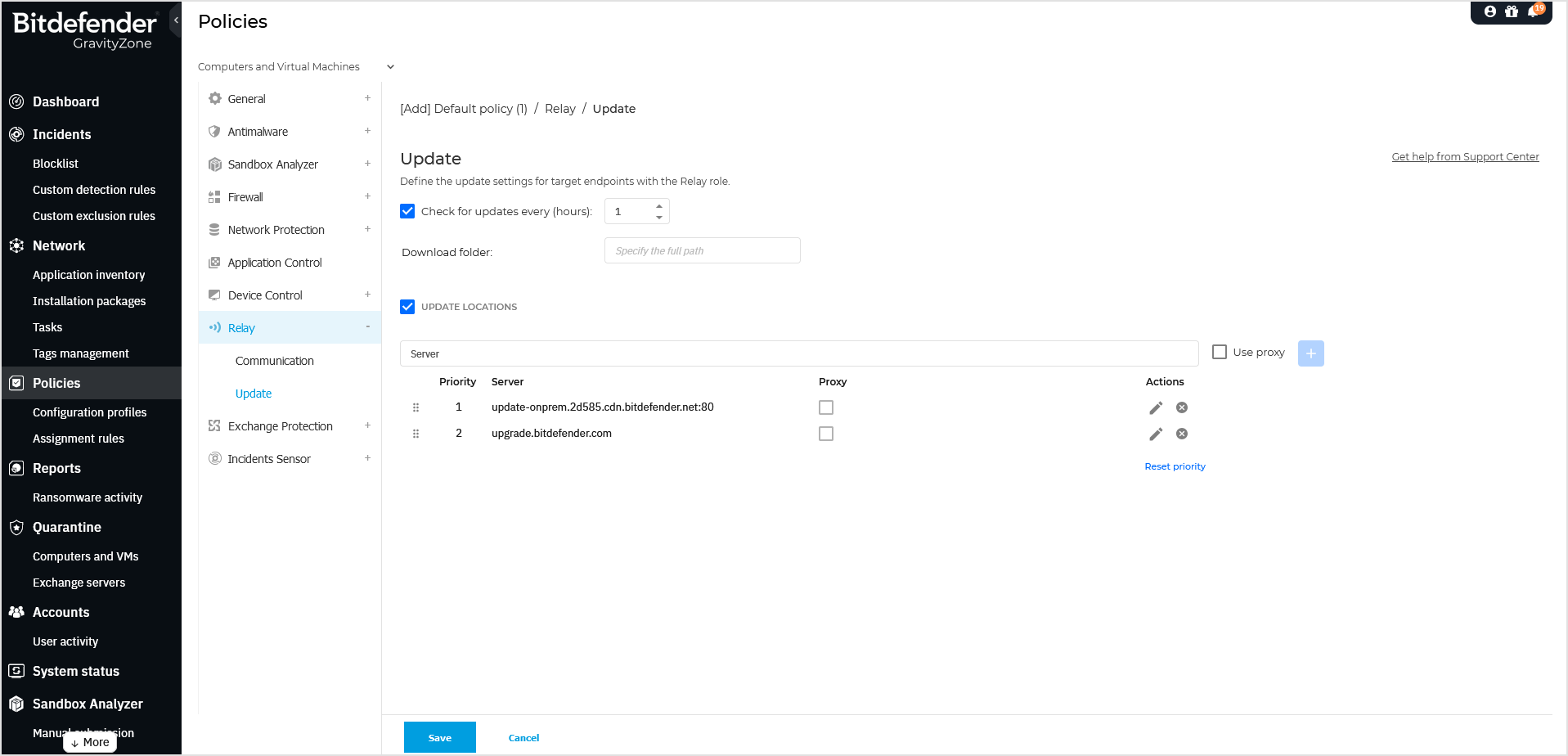Collapse the Relay section minus sign
The width and height of the screenshot is (1568, 756).
coord(367,327)
